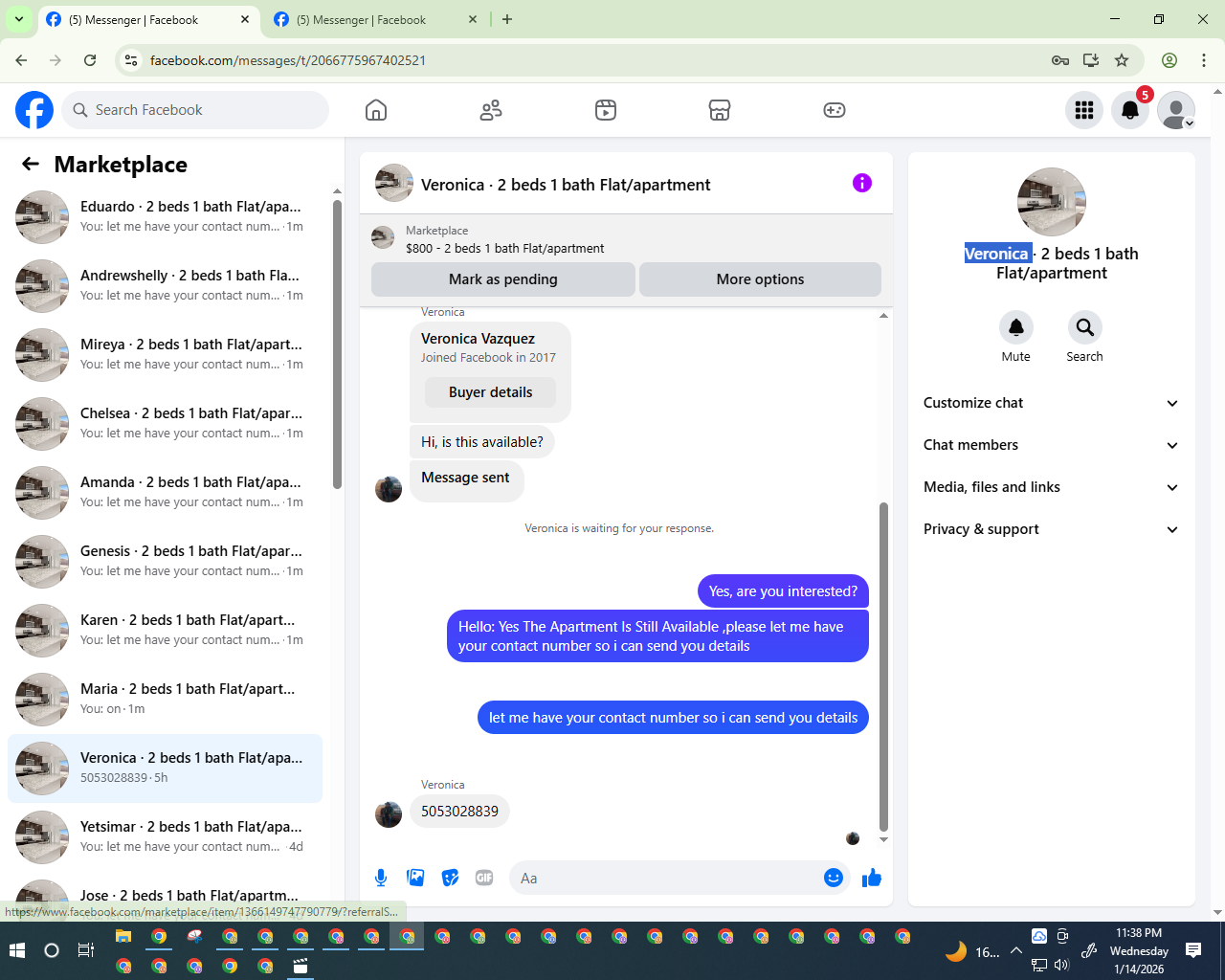Send a thumbs-up like
Screen dimensions: 1225x980
coord(871,878)
